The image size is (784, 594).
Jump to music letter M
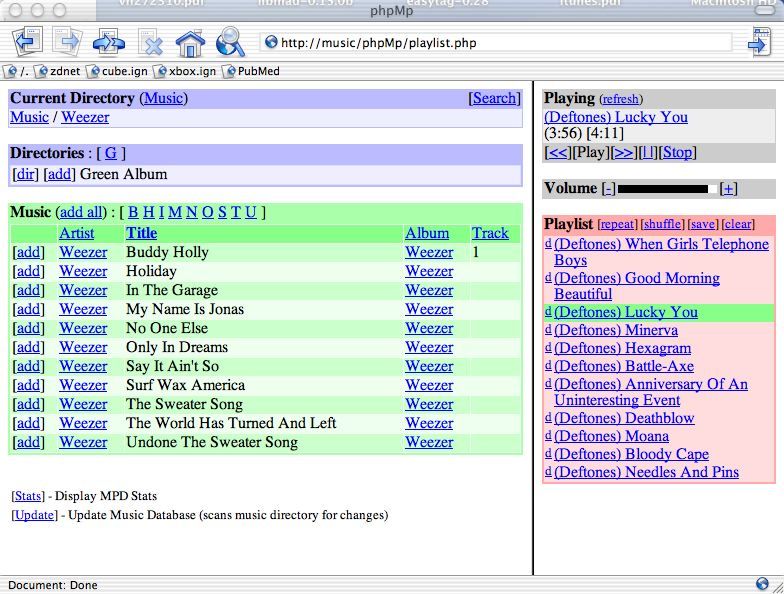point(175,212)
